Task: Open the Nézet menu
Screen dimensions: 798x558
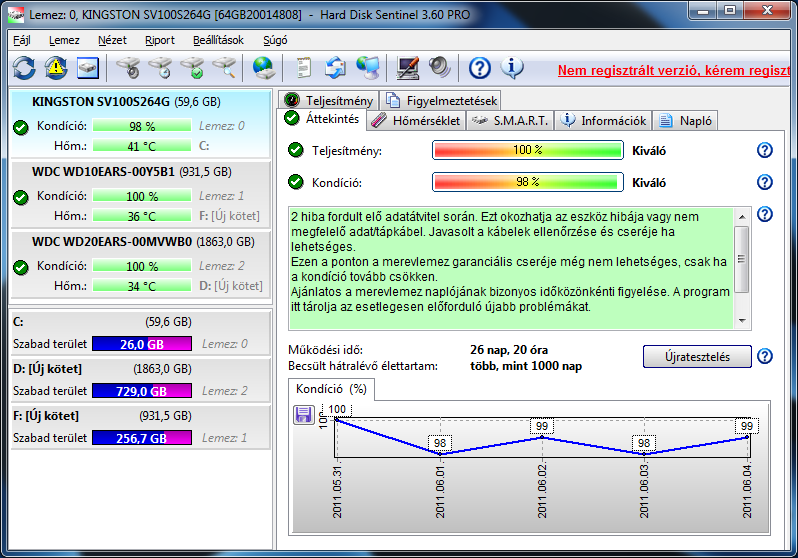Action: [x=112, y=40]
